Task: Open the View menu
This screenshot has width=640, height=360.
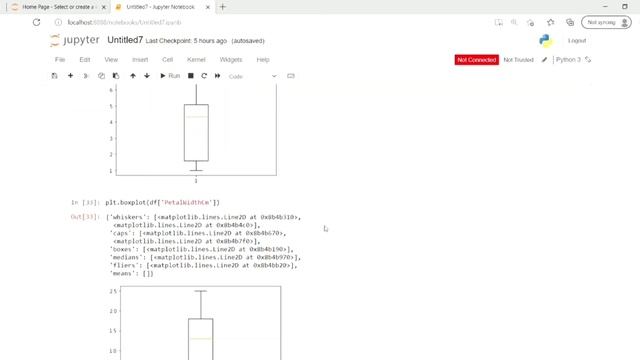Action: 111,60
